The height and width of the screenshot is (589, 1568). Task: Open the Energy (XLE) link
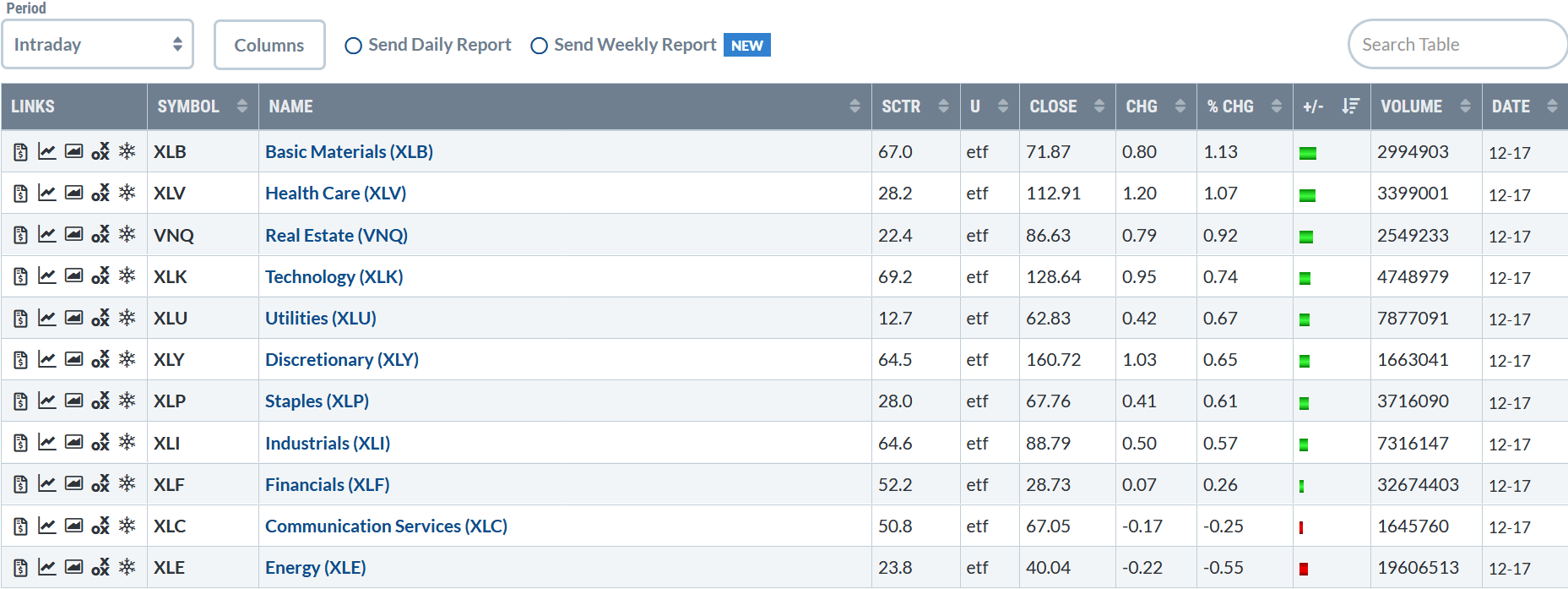pyautogui.click(x=315, y=568)
